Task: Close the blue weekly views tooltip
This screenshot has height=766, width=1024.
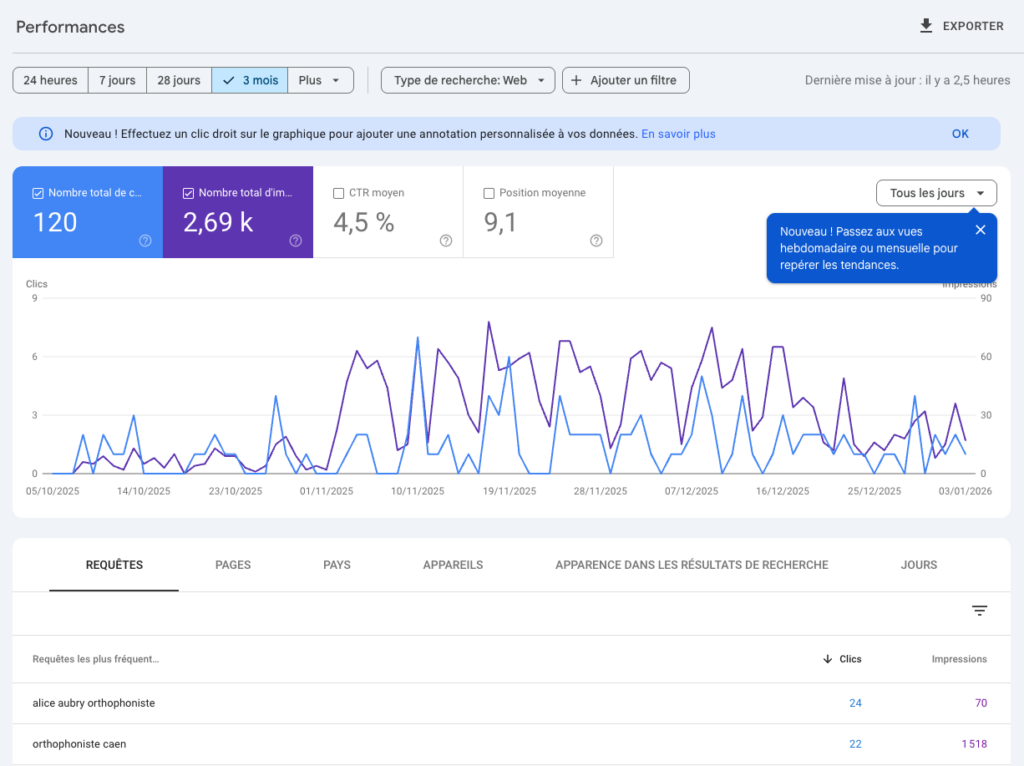Action: pyautogui.click(x=980, y=230)
